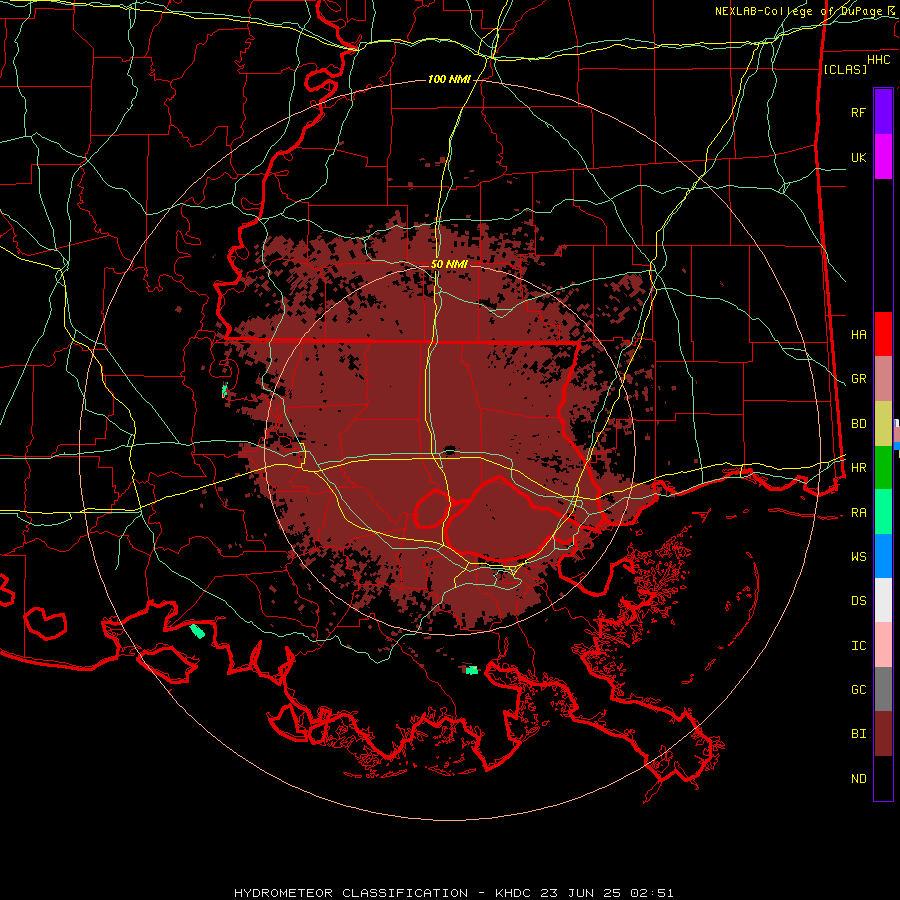This screenshot has height=900, width=900.
Task: Click the BI legend label
Action: click(x=858, y=734)
